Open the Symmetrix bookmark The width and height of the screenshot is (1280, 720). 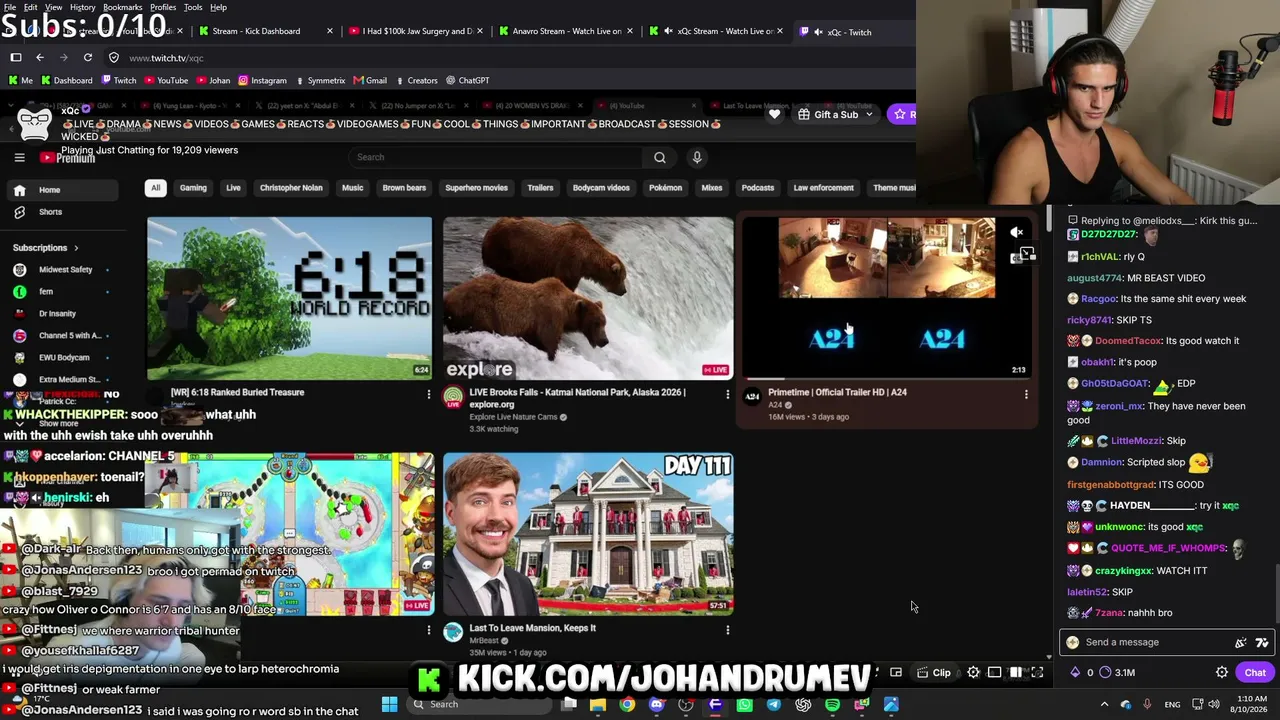point(320,80)
